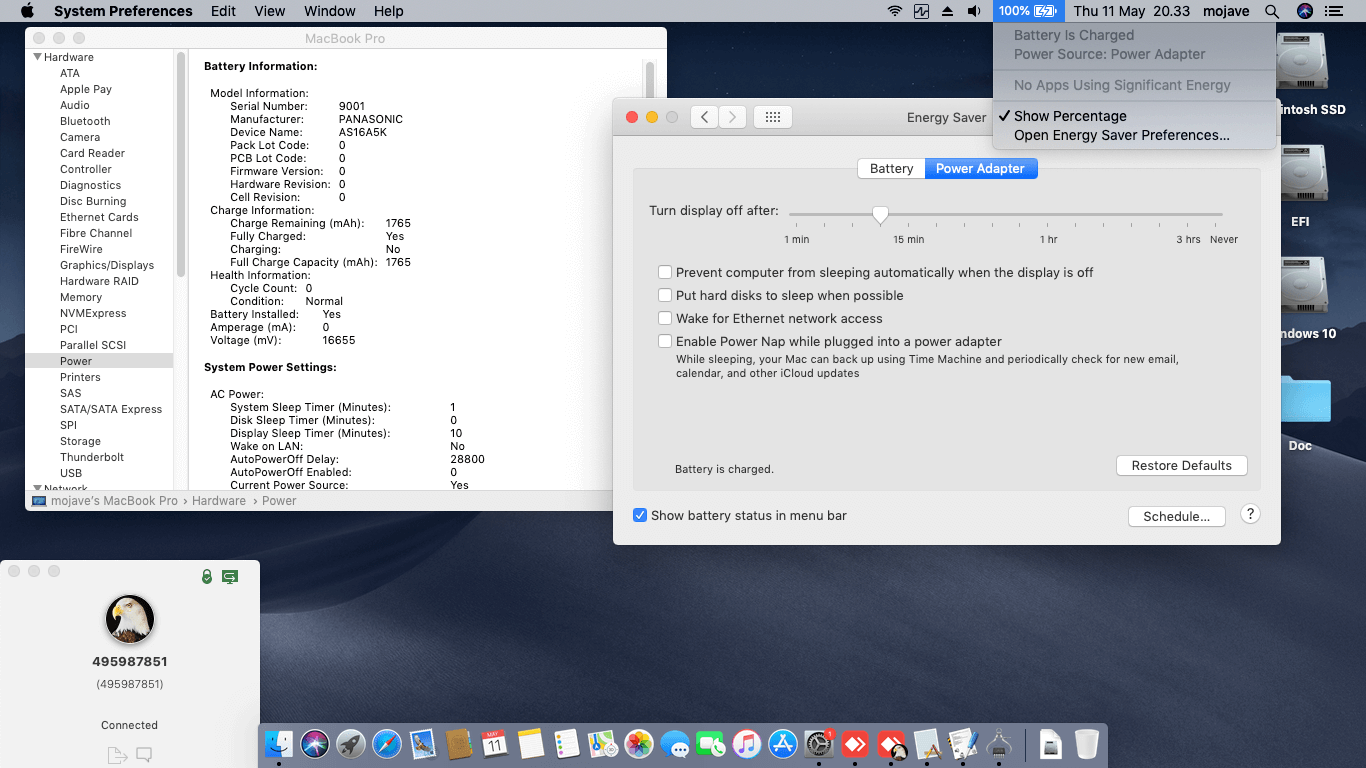
Task: Open iTunes from the Dock
Action: click(x=747, y=744)
